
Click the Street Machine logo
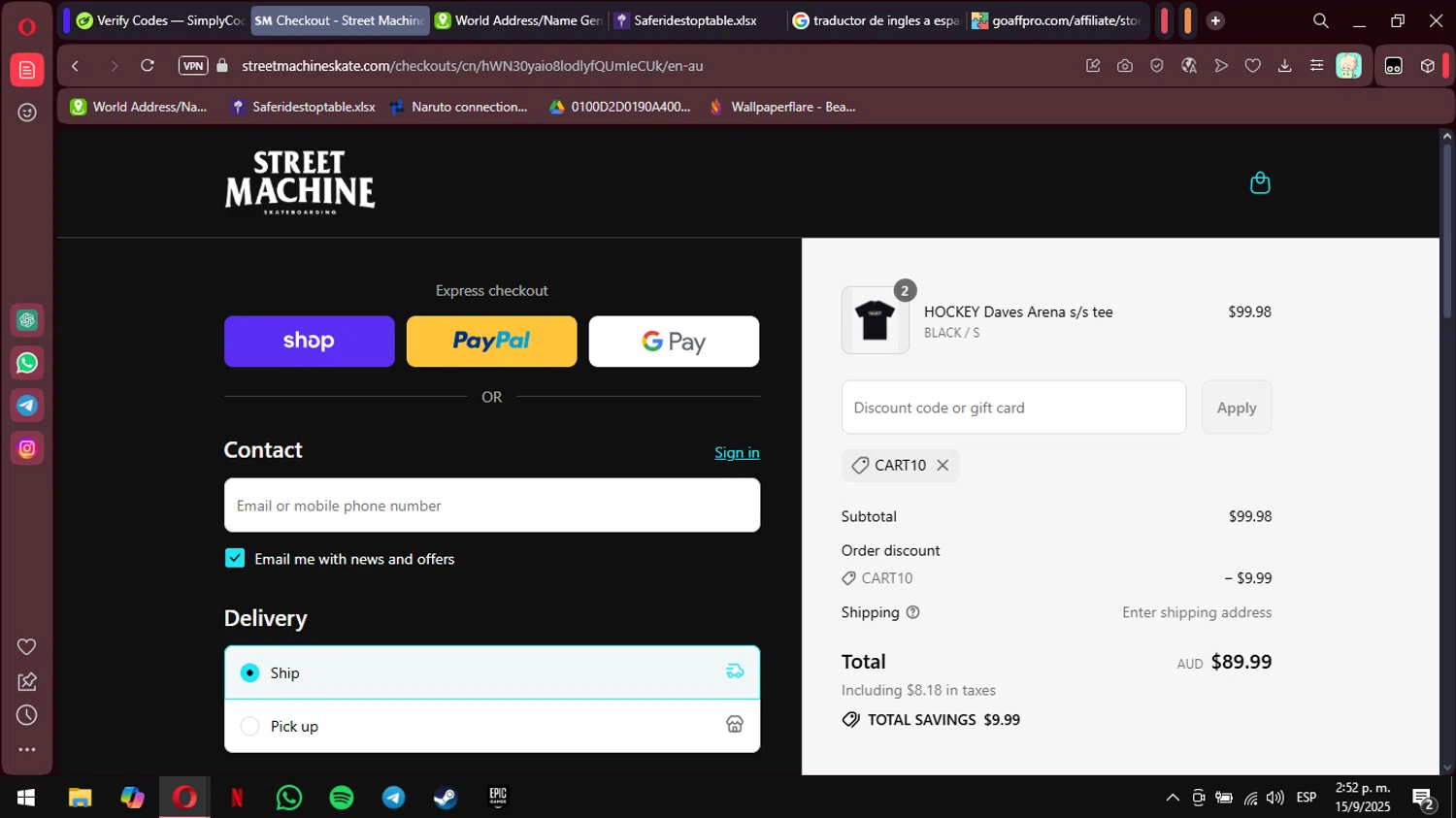[x=300, y=182]
